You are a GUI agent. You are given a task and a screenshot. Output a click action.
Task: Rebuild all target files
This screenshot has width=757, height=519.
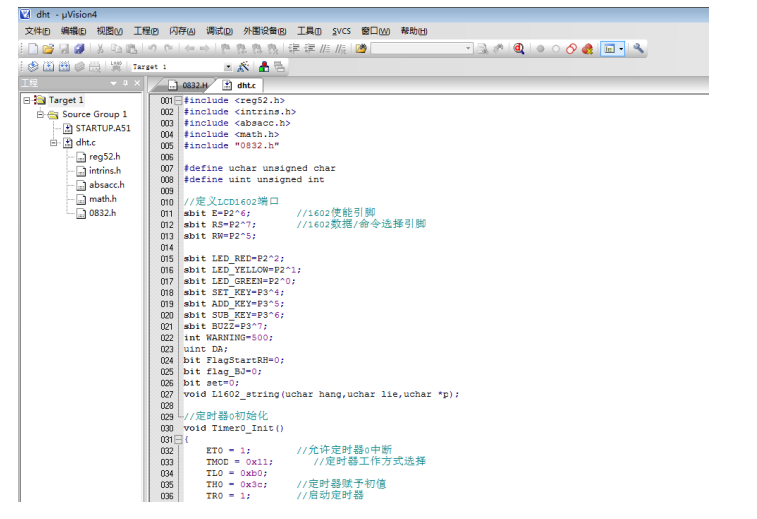coord(64,67)
